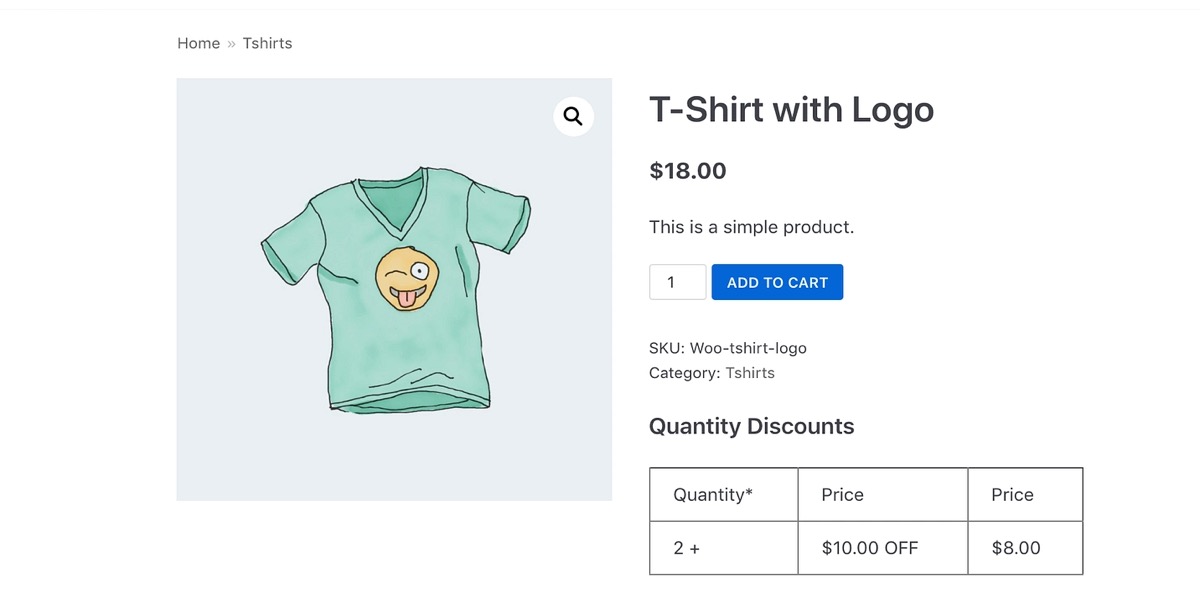This screenshot has height=600, width=1200.
Task: Click the magnifying glass zoom icon
Action: pyautogui.click(x=573, y=116)
